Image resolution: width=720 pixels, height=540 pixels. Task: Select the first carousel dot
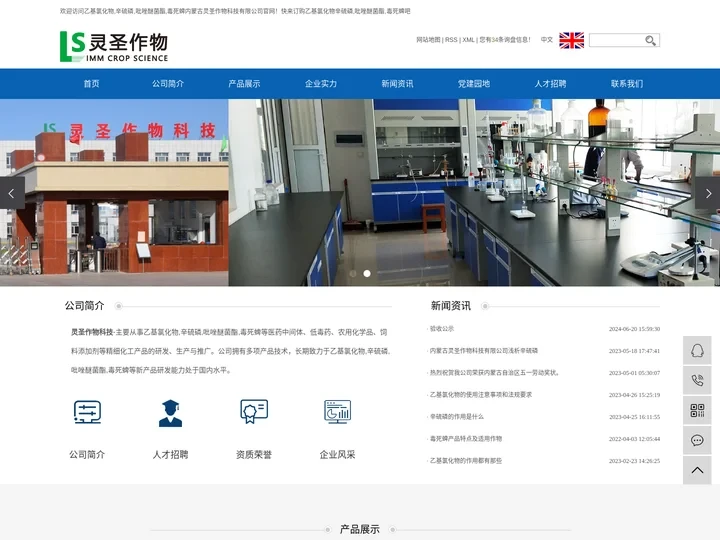click(x=353, y=273)
